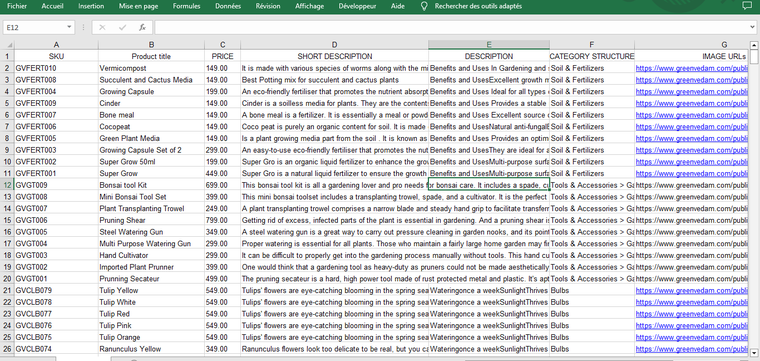Select the price cell 449.00
This screenshot has width=760, height=361.
[222, 173]
